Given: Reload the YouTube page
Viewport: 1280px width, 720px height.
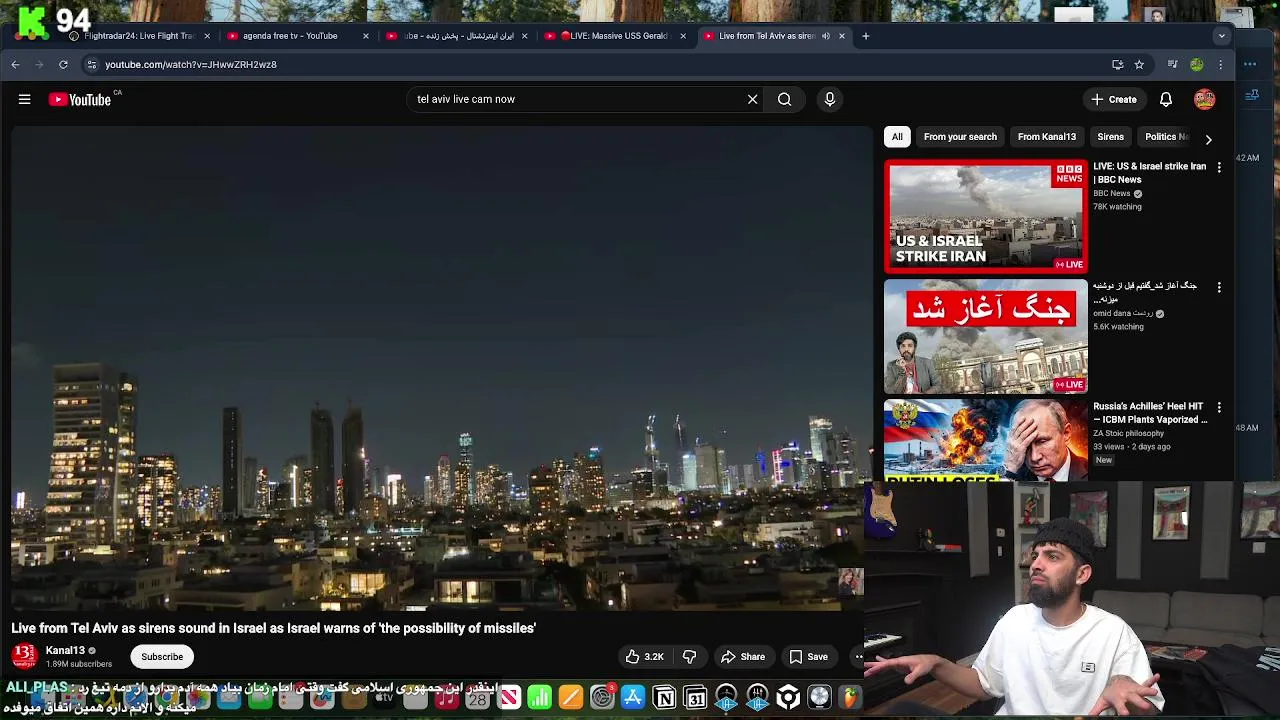Looking at the screenshot, I should pyautogui.click(x=63, y=64).
